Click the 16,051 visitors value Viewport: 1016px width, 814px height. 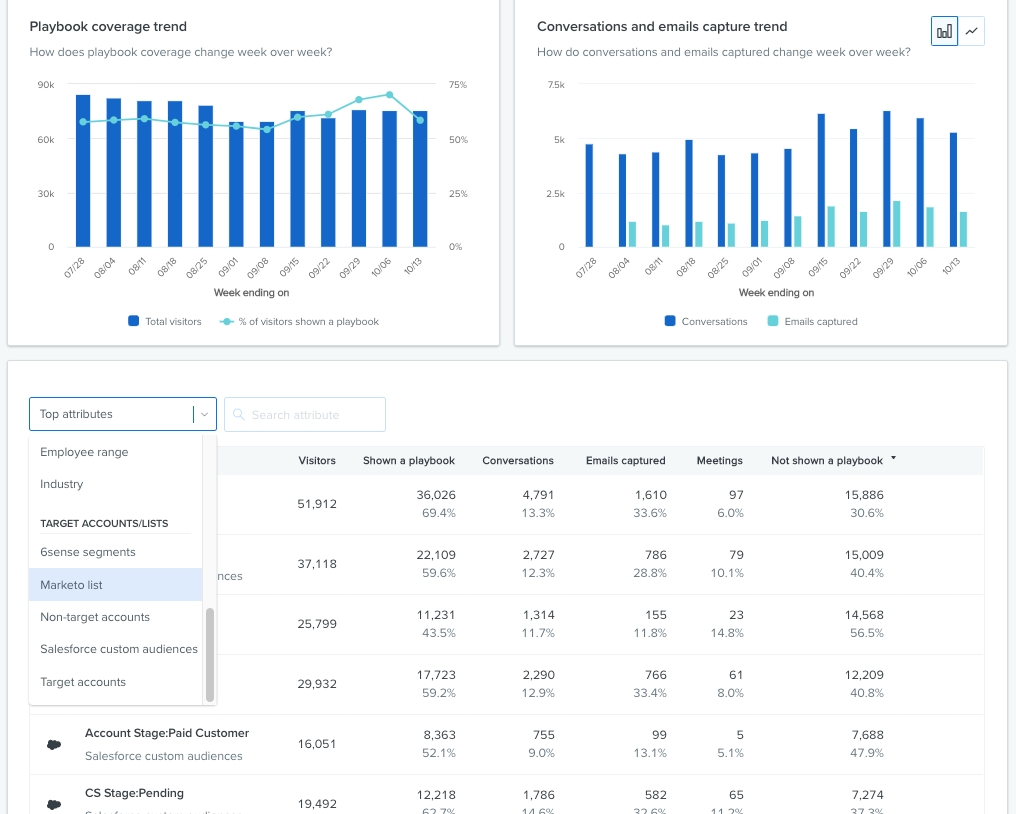pos(317,744)
